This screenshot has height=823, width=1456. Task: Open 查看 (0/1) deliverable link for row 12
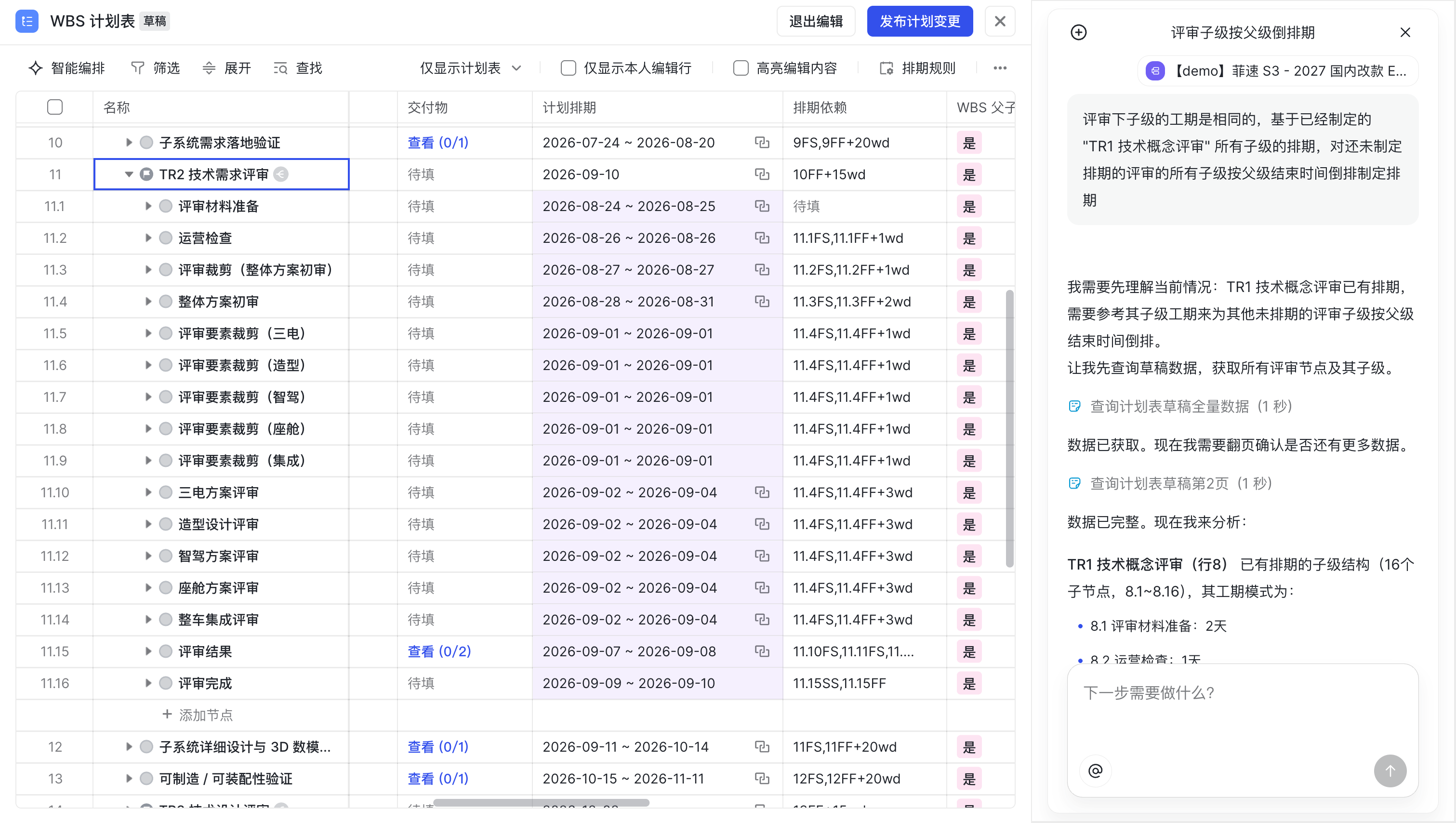pyautogui.click(x=438, y=747)
